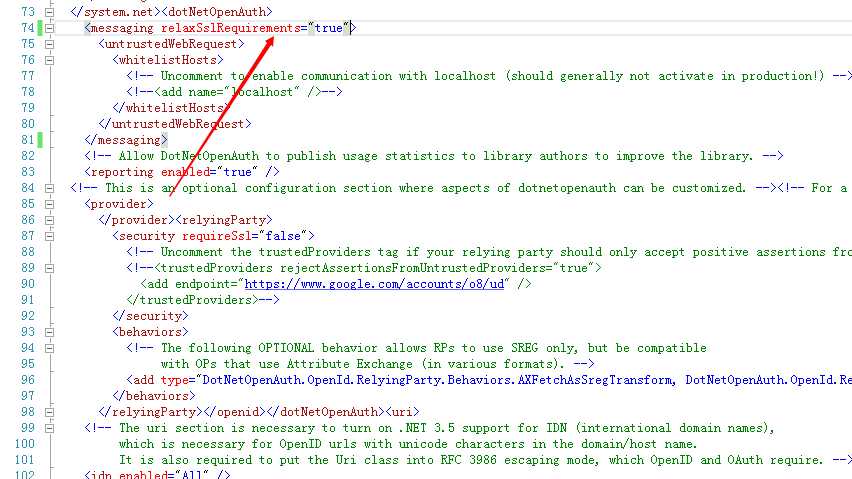The height and width of the screenshot is (479, 852).
Task: Click the opening untrustedWebRequest tag
Action: coord(171,44)
